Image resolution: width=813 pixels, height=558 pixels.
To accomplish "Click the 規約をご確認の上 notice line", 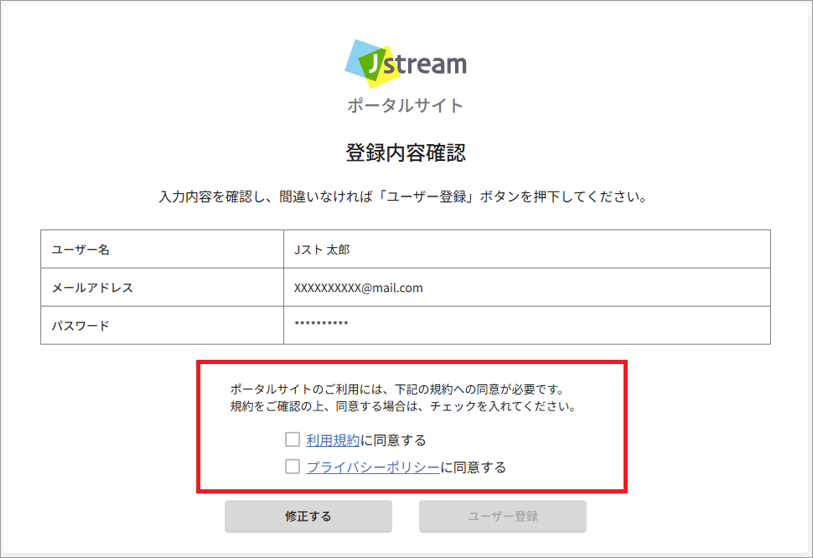I will click(x=403, y=406).
